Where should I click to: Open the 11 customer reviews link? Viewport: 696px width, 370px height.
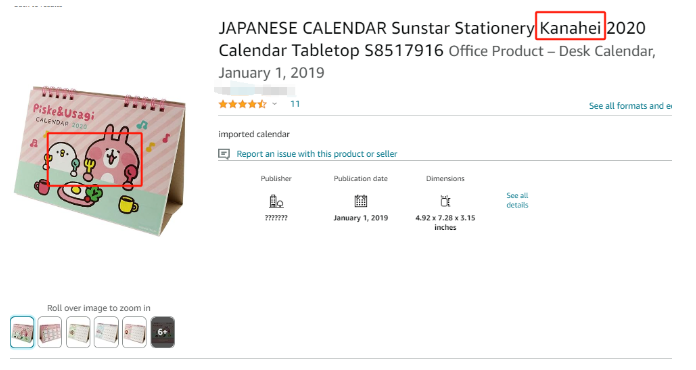(x=295, y=104)
